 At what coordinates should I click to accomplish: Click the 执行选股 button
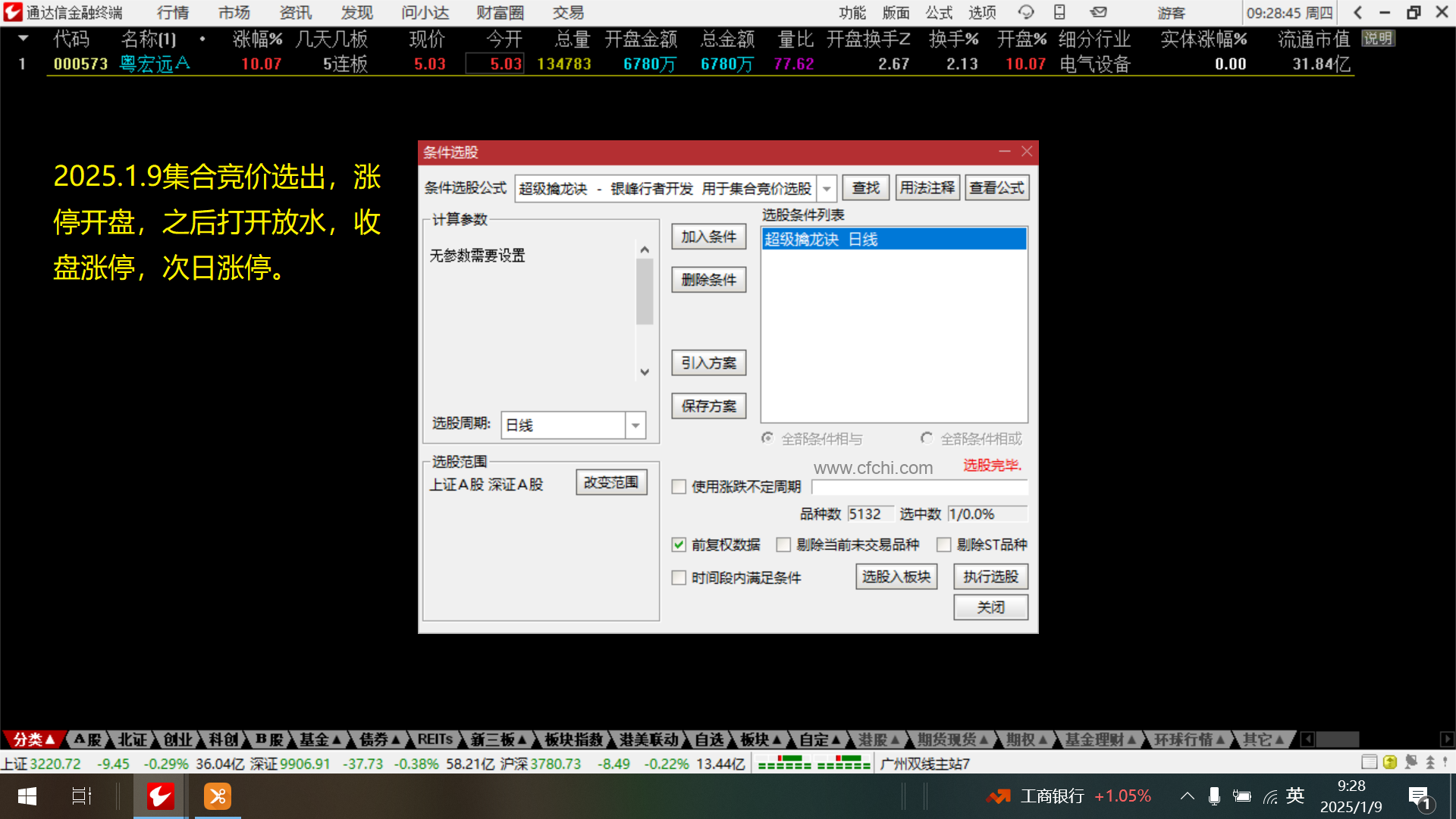pyautogui.click(x=990, y=577)
